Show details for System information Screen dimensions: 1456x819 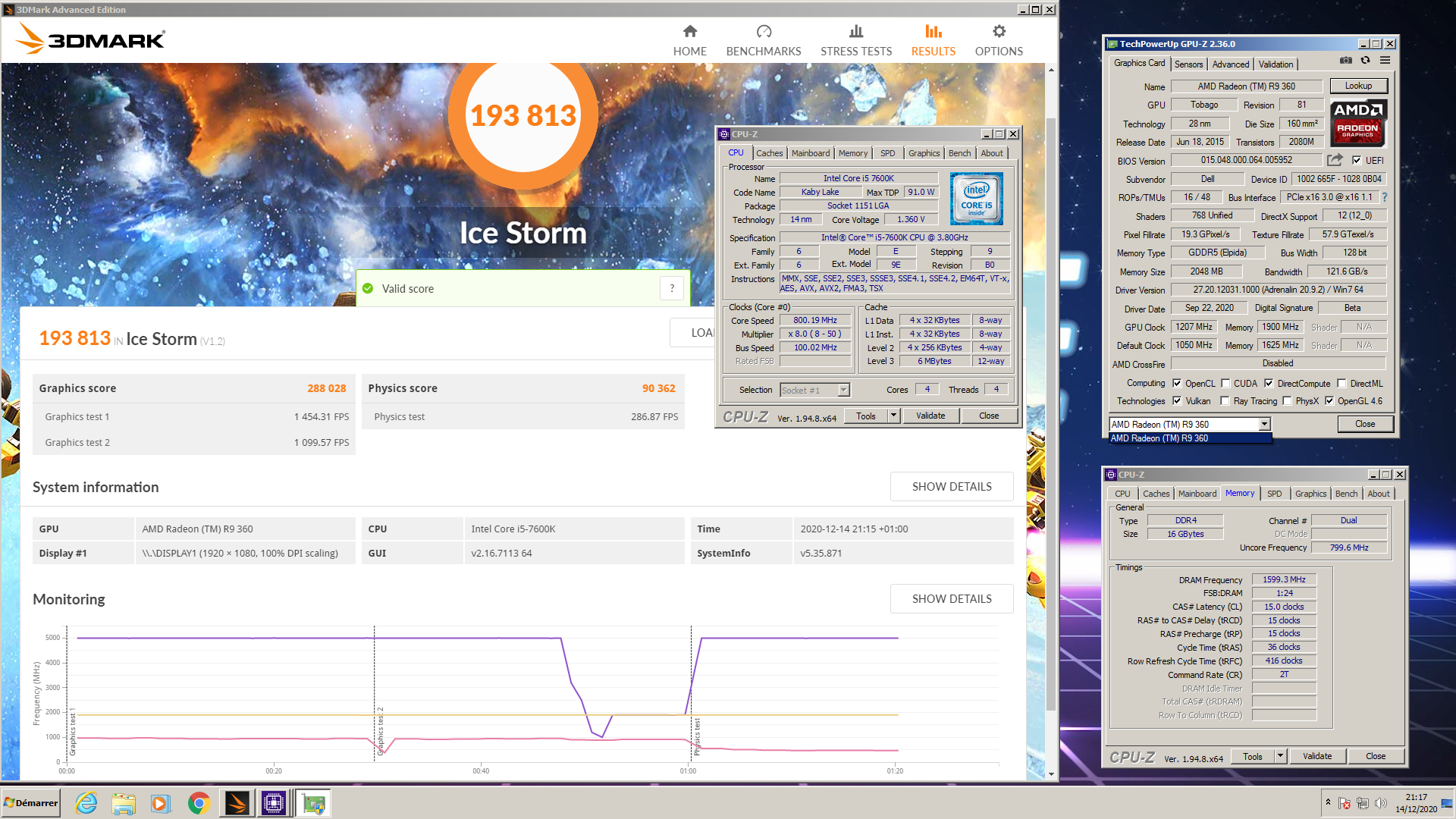pyautogui.click(x=952, y=486)
